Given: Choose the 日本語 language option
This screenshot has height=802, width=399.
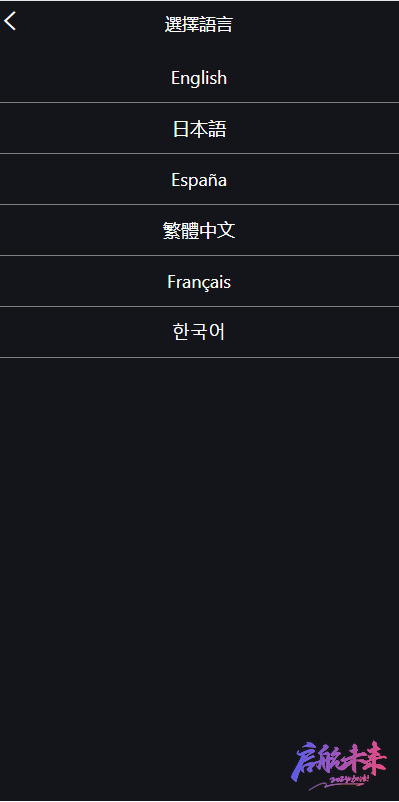Looking at the screenshot, I should tap(200, 128).
